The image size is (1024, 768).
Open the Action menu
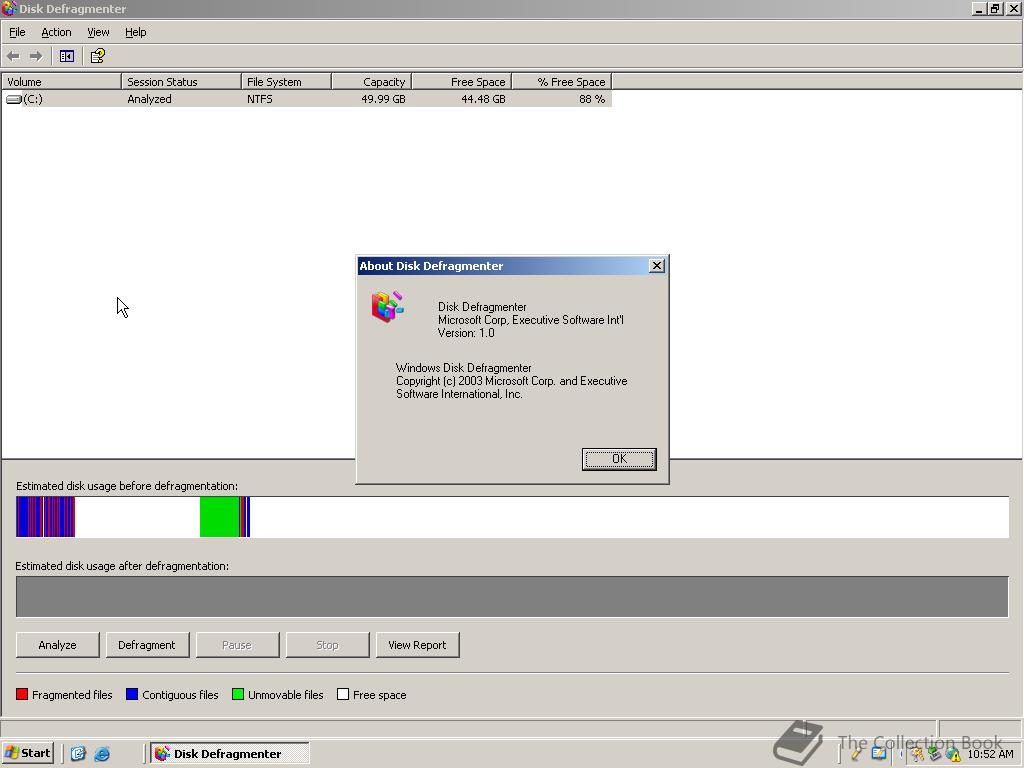click(x=56, y=32)
